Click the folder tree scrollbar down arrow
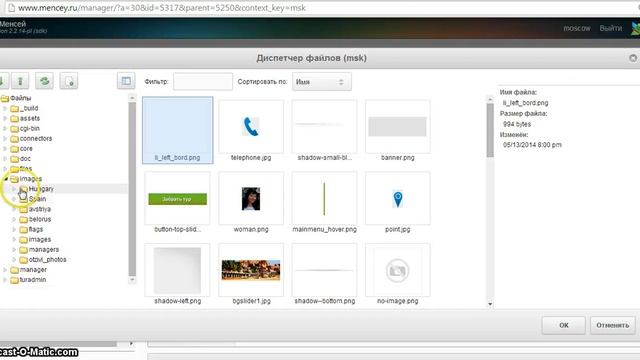This screenshot has width=640, height=360. pyautogui.click(x=132, y=280)
